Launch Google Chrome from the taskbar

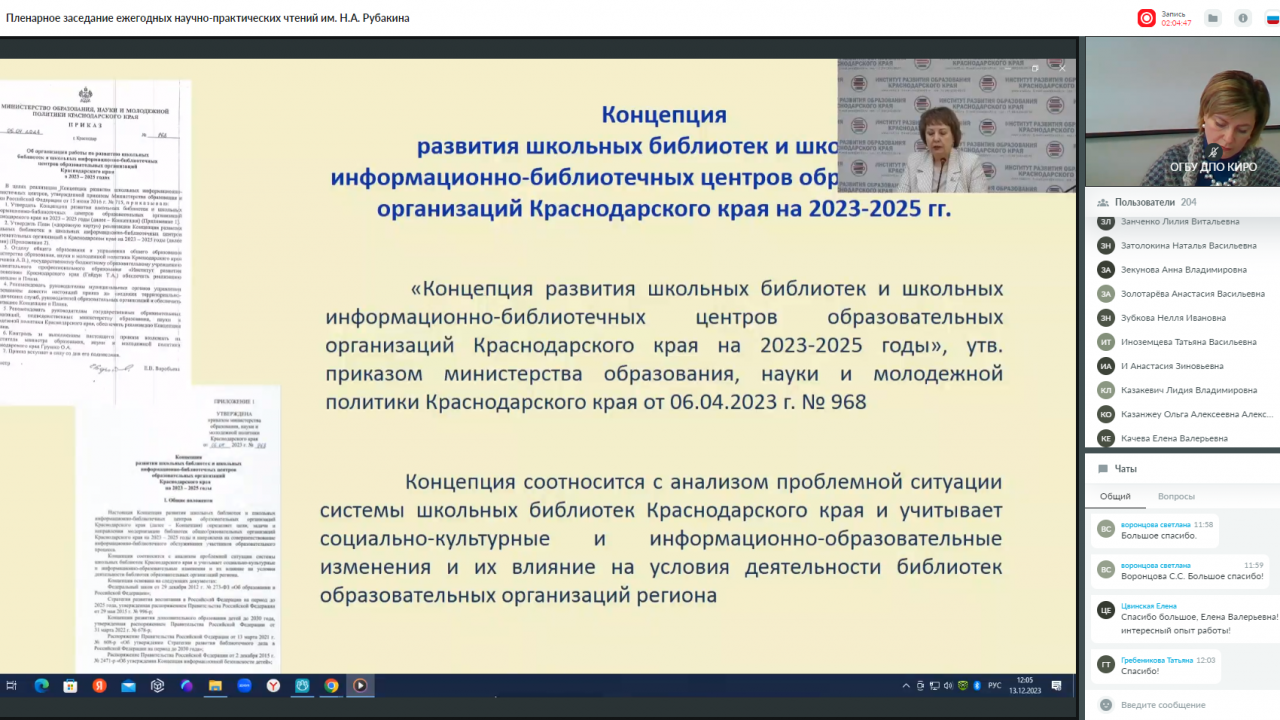point(331,686)
